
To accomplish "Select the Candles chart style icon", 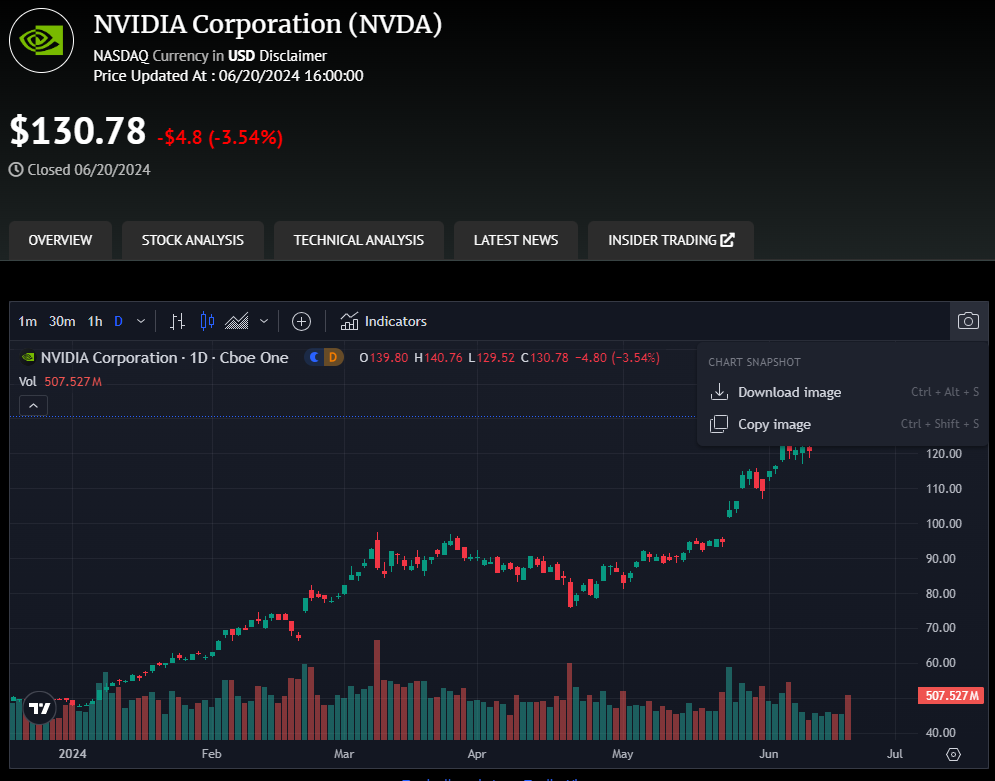I will 208,321.
